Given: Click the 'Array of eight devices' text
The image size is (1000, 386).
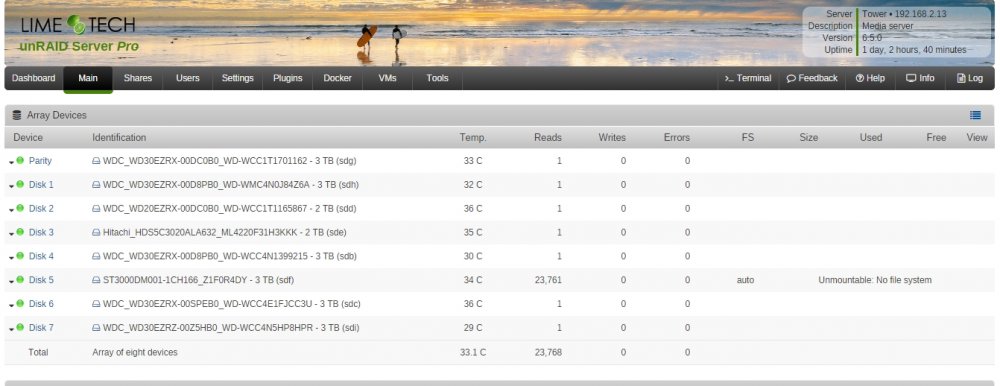Looking at the screenshot, I should coord(135,352).
